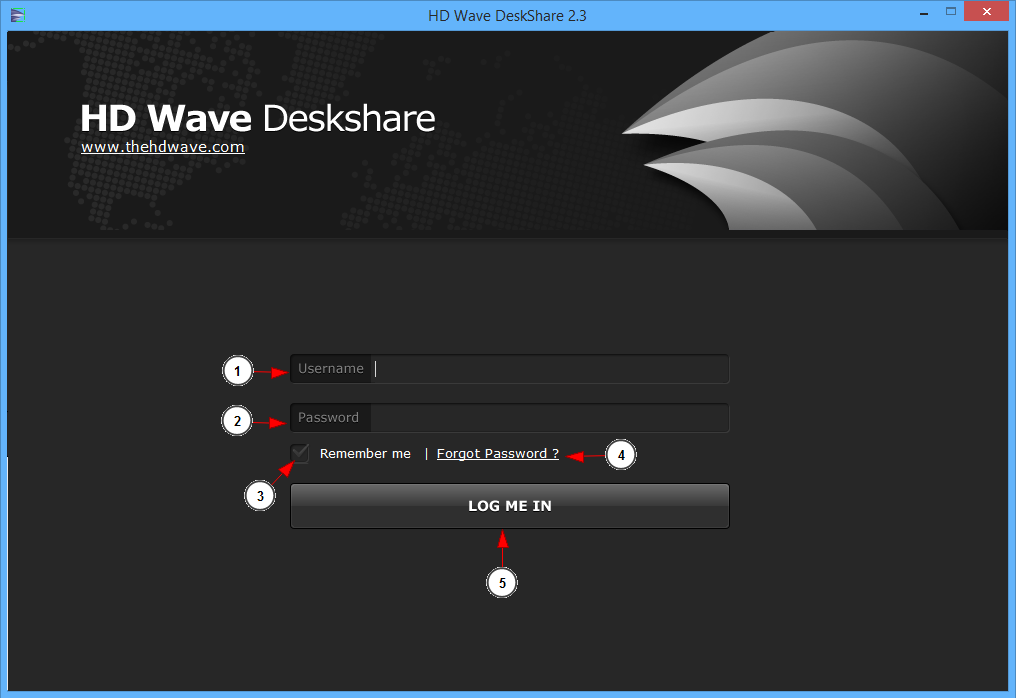Open the Forgot Password link
Image resolution: width=1016 pixels, height=698 pixels.
498,454
